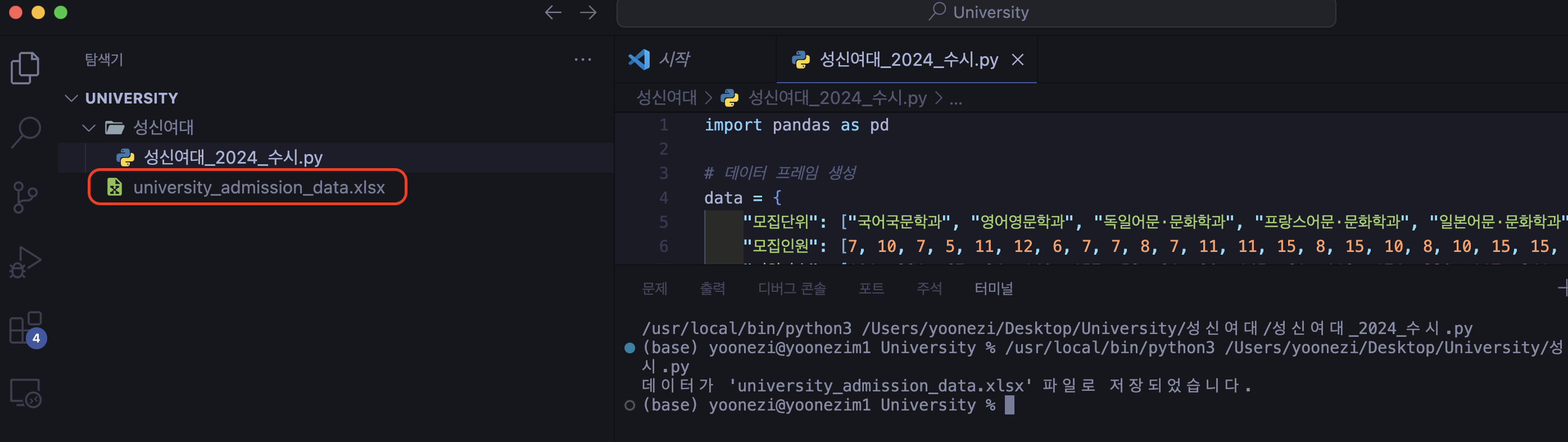This screenshot has height=442, width=1568.
Task: Click the breadcrumb trailing ellipsis
Action: click(x=955, y=100)
